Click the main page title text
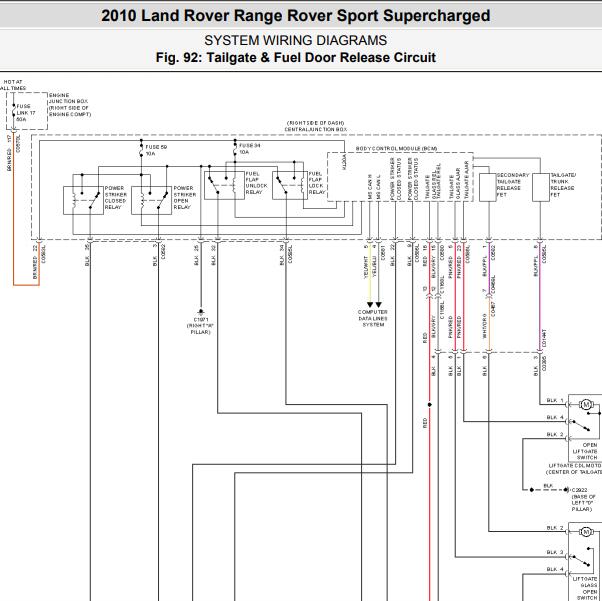 coord(295,16)
